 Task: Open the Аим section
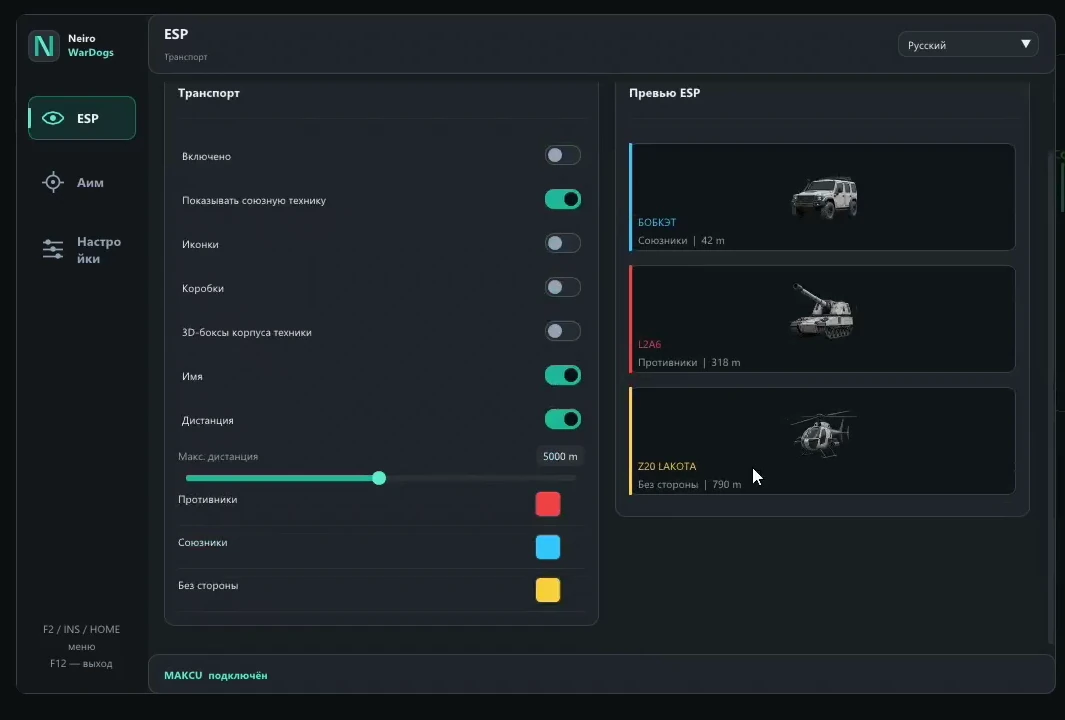[82, 182]
